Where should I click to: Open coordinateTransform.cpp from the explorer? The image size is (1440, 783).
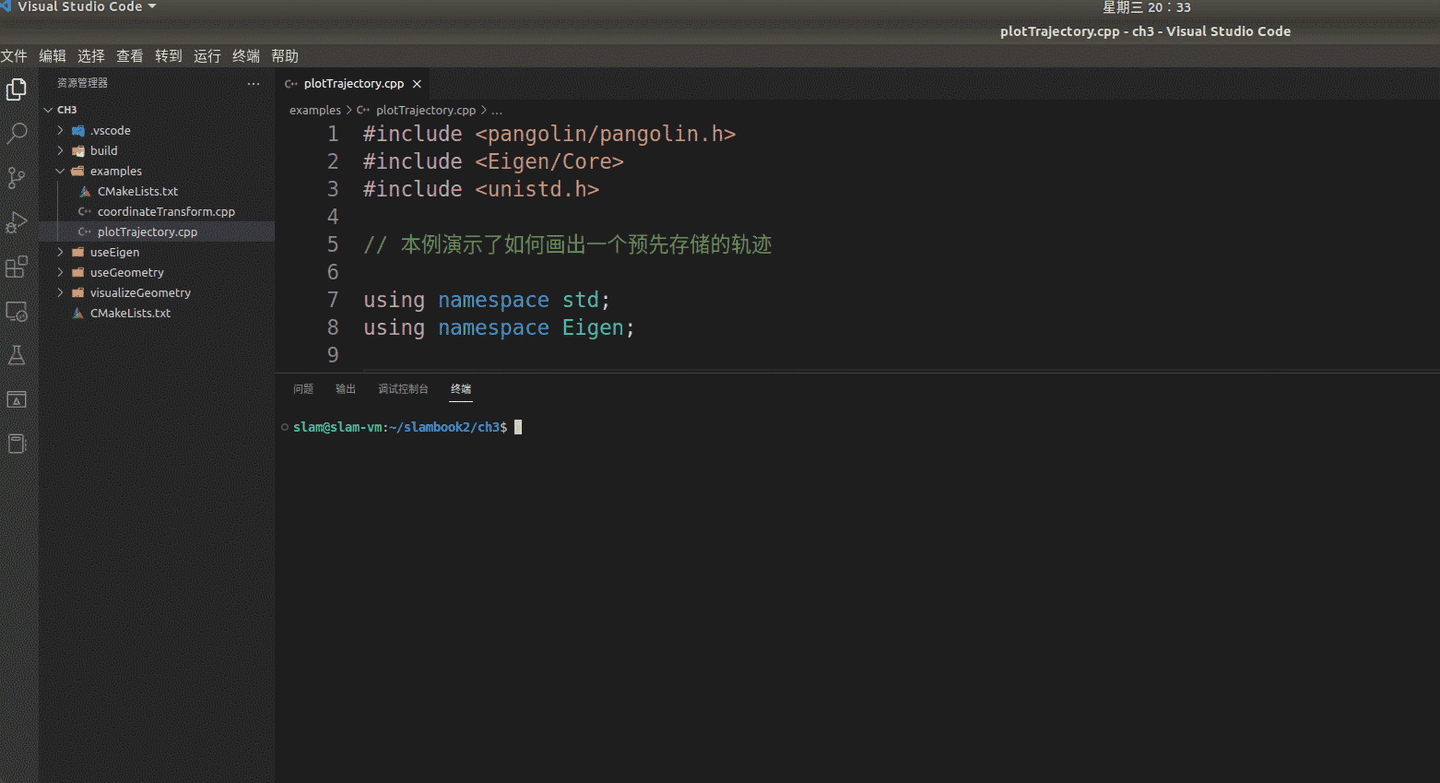coord(165,211)
